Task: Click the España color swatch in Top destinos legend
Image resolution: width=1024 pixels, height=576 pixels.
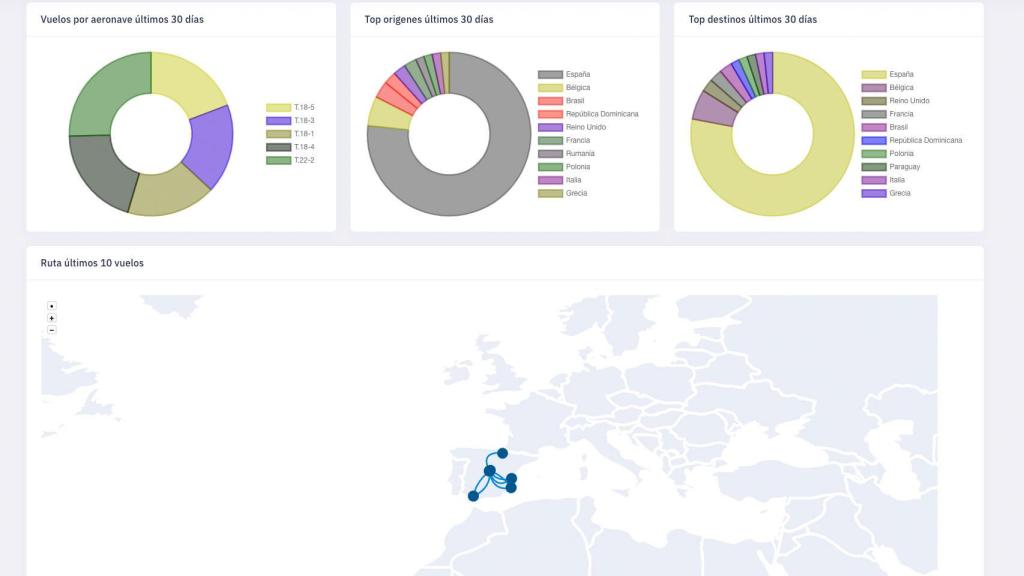Action: pyautogui.click(x=873, y=74)
